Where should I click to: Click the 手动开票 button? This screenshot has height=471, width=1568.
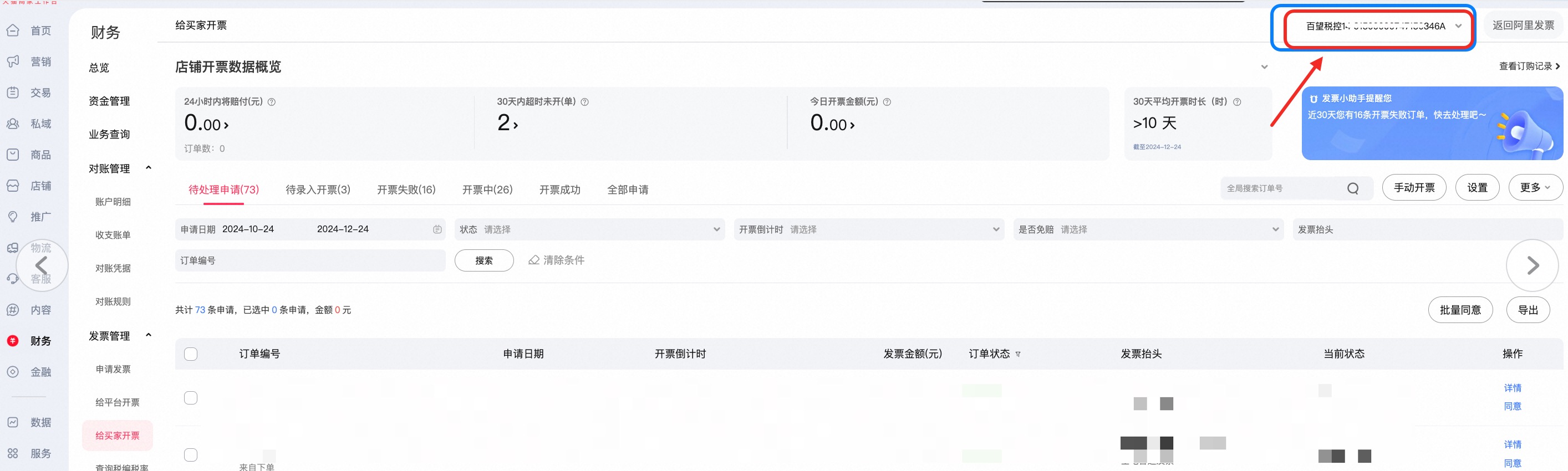1414,187
